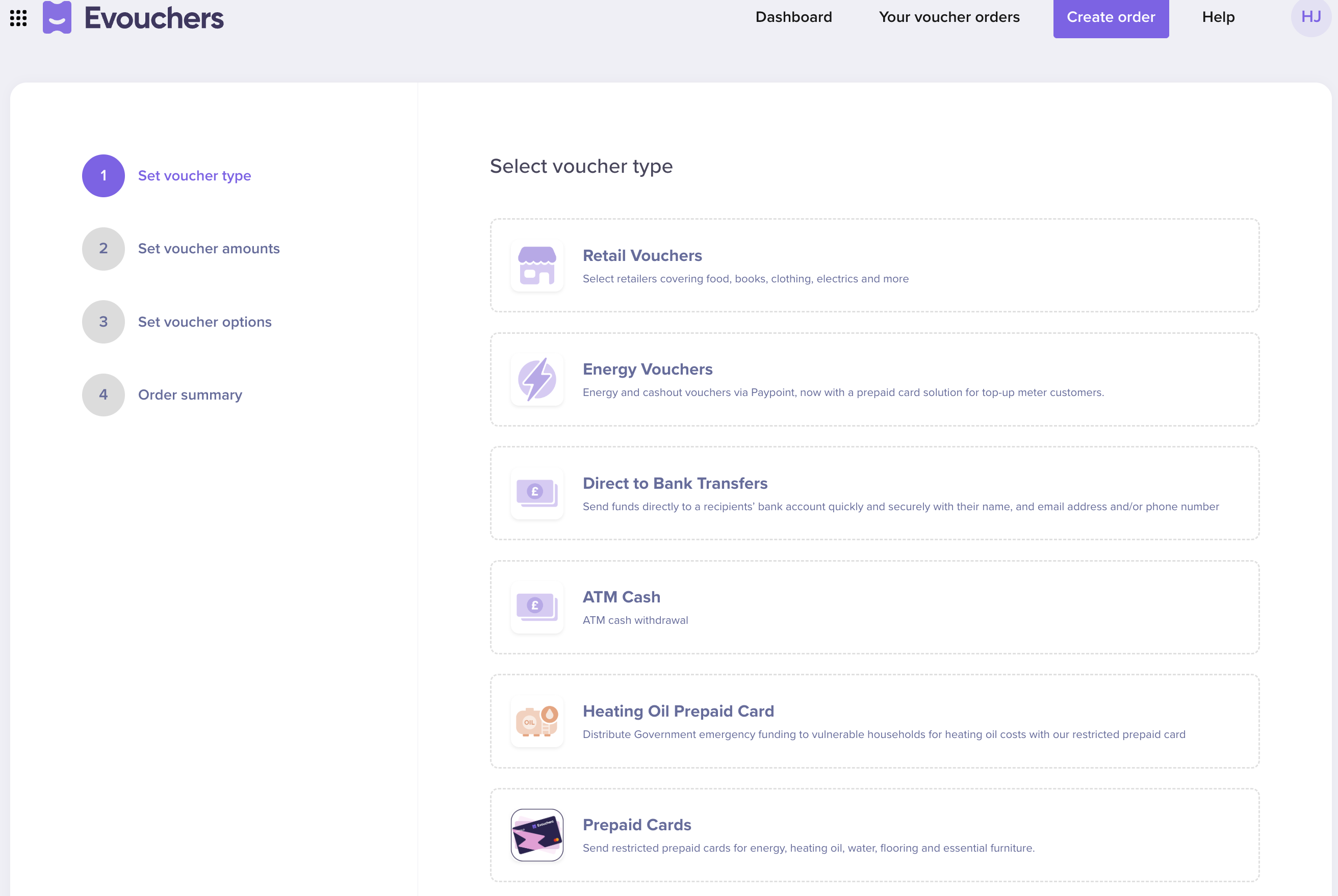Click 'Select retailers covering food, books' description

[x=745, y=279]
